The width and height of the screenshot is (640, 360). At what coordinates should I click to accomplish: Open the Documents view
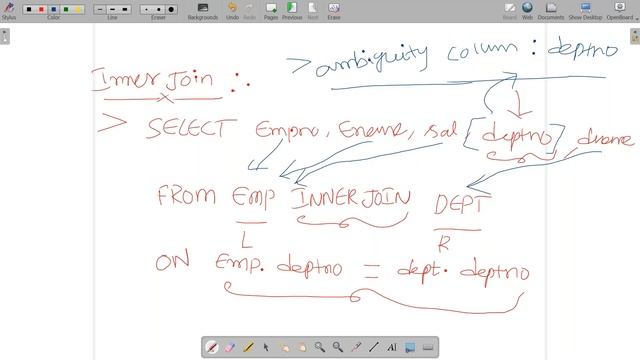pos(551,11)
